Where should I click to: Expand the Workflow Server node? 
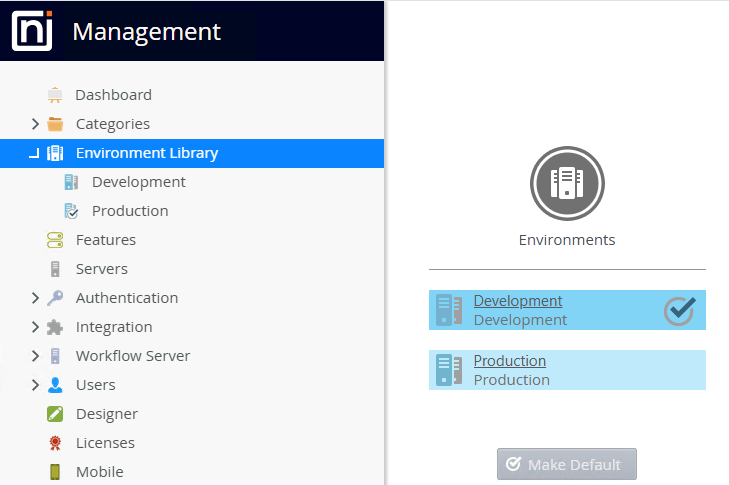35,356
